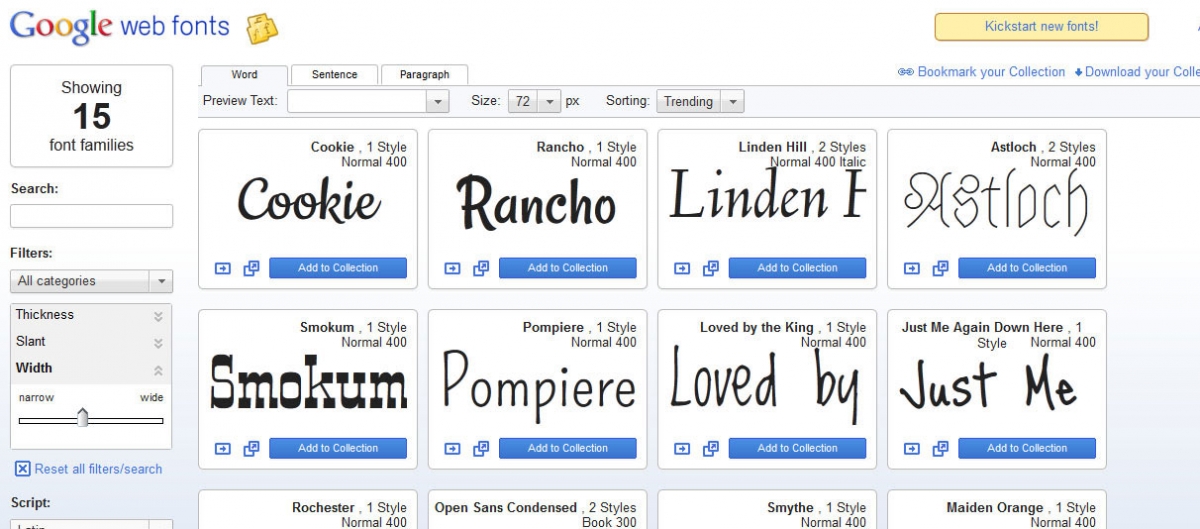Open Pompiere pop-out window icon
Image resolution: width=1200 pixels, height=529 pixels.
tap(481, 448)
